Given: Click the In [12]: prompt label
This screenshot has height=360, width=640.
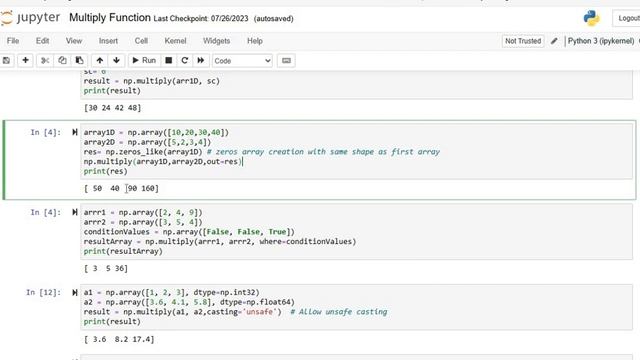Looking at the screenshot, I should coord(43,292).
